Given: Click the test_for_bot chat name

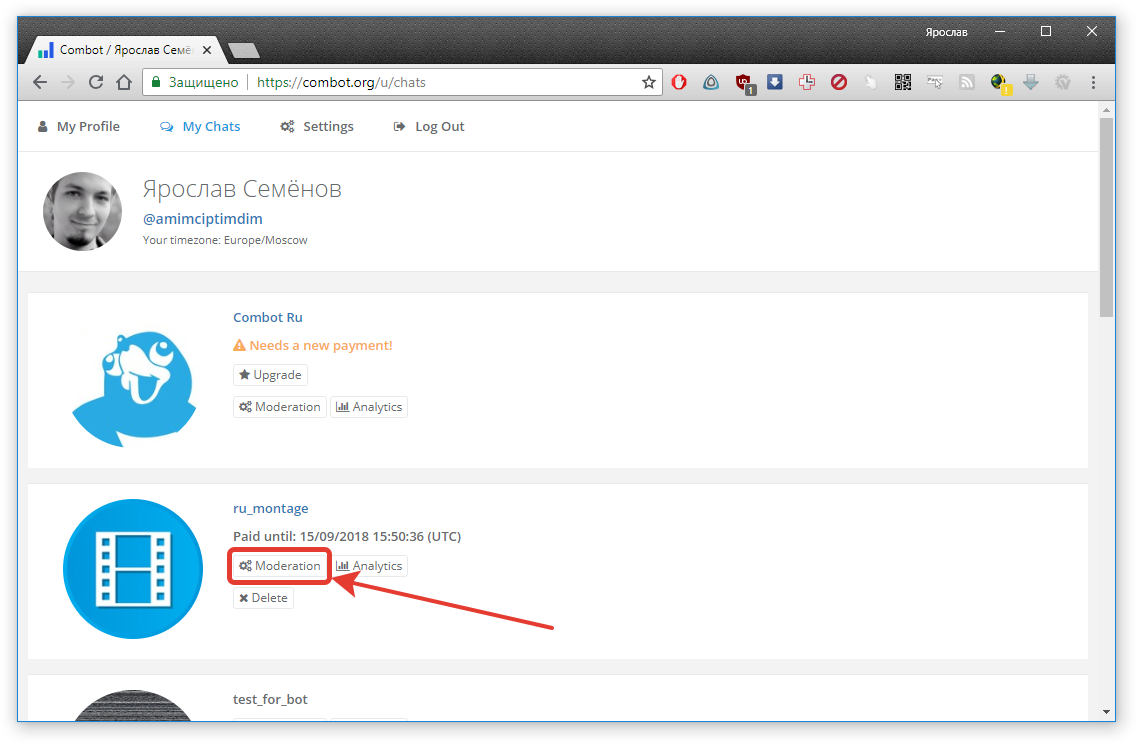Looking at the screenshot, I should 270,699.
